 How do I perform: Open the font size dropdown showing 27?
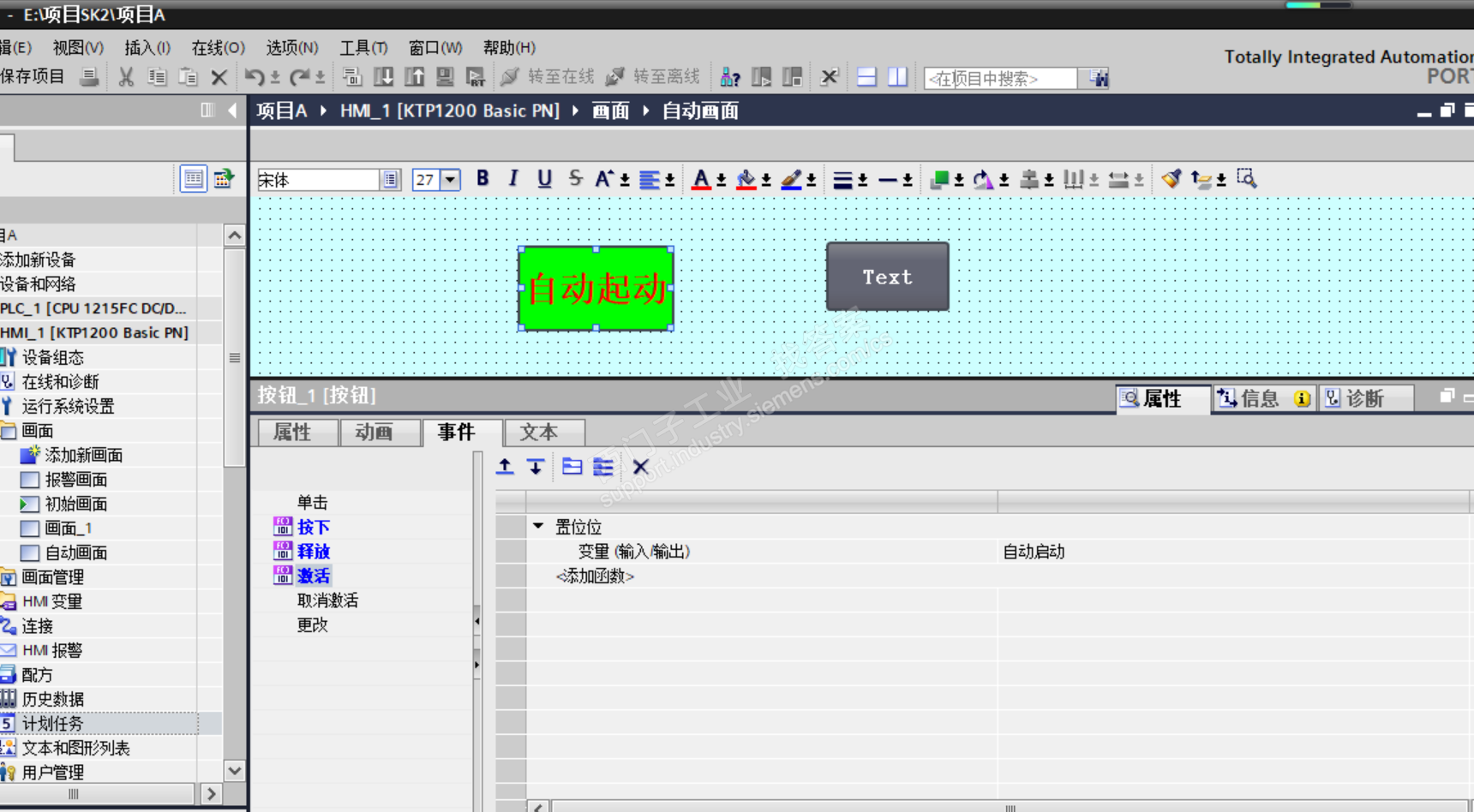(451, 180)
